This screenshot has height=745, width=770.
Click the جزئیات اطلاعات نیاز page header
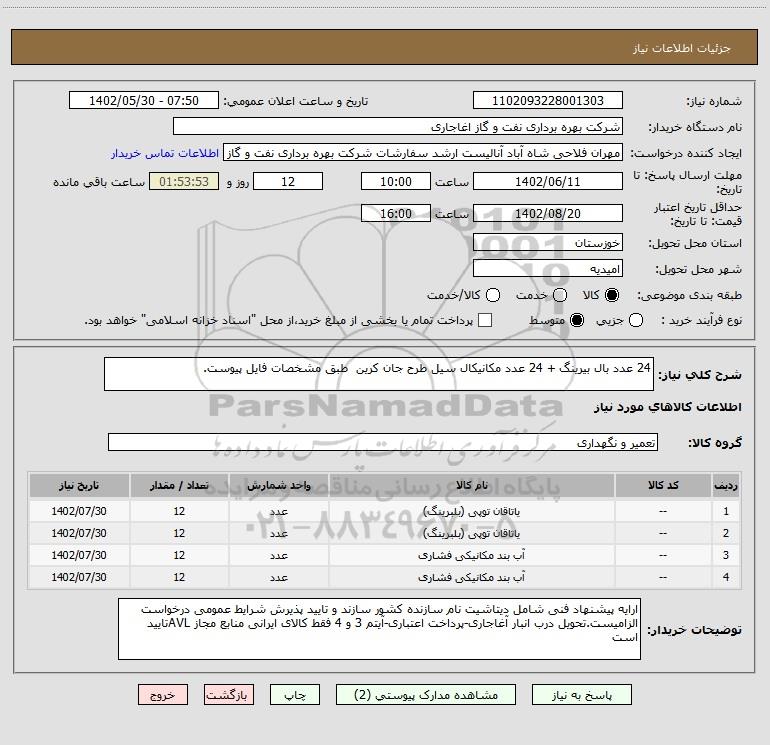(x=681, y=48)
